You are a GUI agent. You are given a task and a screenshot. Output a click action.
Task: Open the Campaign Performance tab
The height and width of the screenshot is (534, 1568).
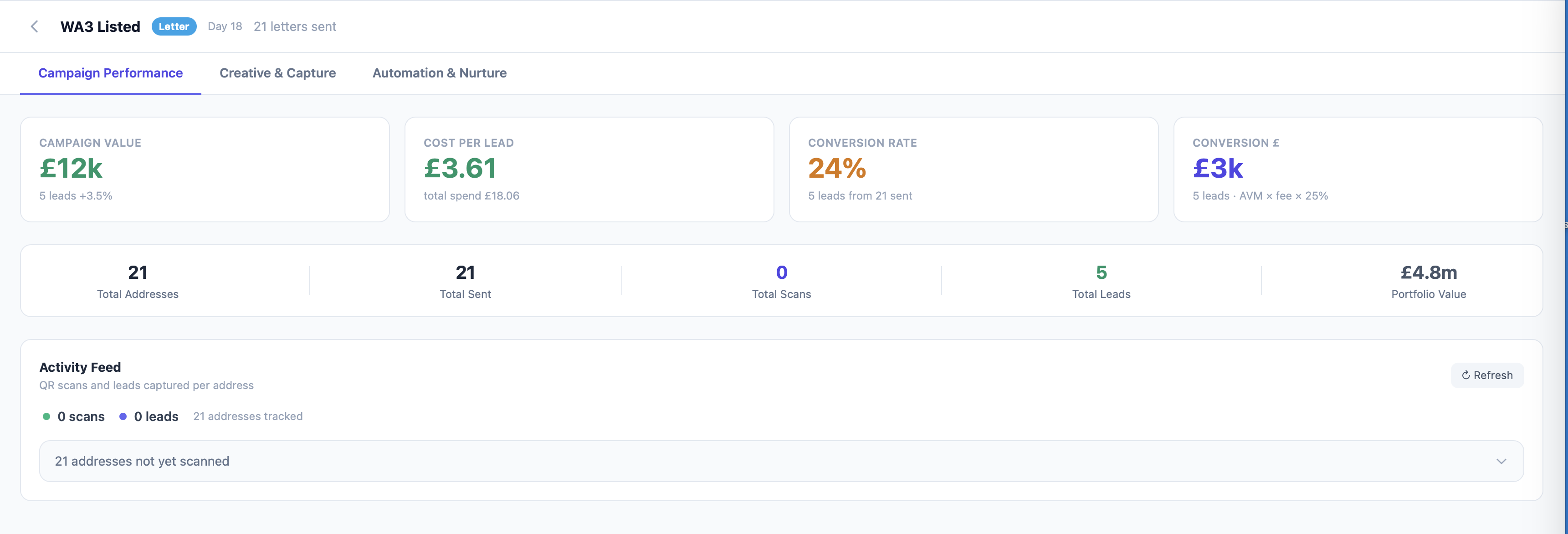110,73
